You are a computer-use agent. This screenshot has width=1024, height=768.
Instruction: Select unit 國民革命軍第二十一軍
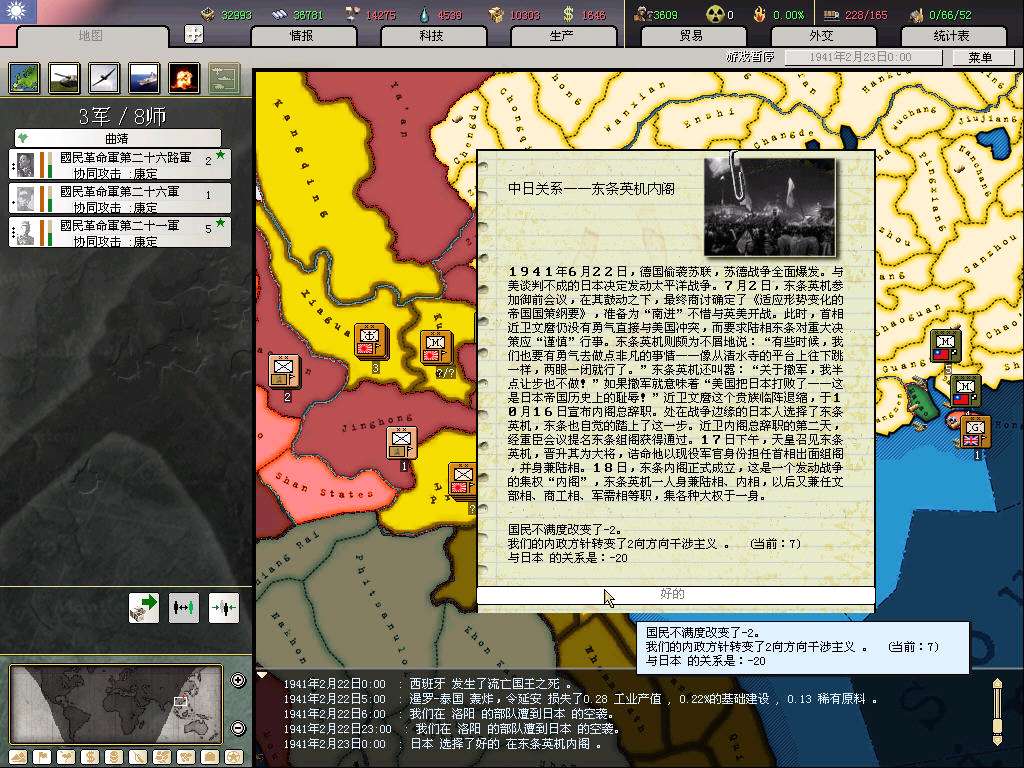tap(120, 232)
